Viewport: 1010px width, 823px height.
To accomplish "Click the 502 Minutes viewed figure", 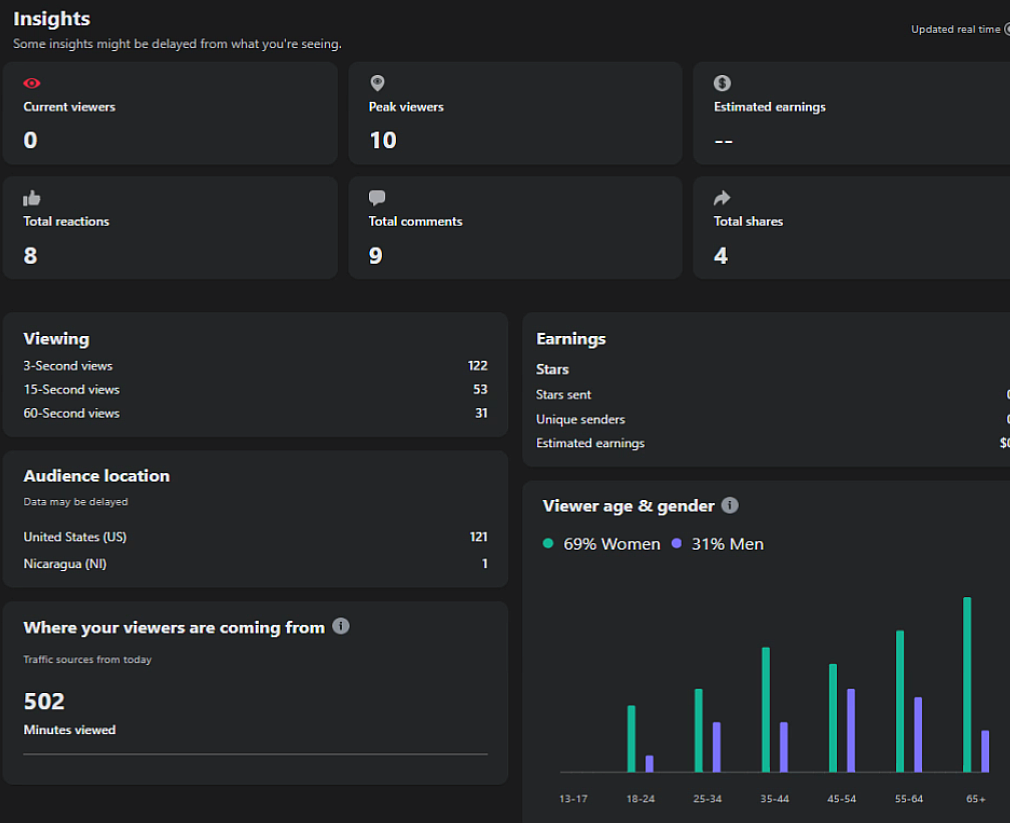I will pyautogui.click(x=44, y=701).
